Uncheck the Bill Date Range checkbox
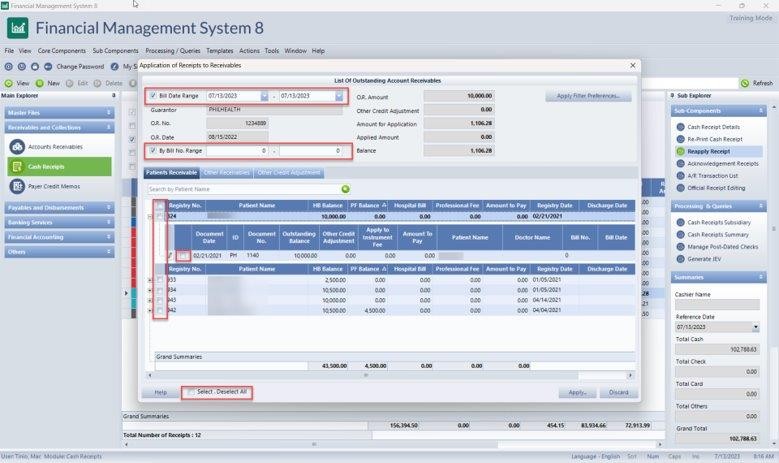The width and height of the screenshot is (779, 463). 153,96
